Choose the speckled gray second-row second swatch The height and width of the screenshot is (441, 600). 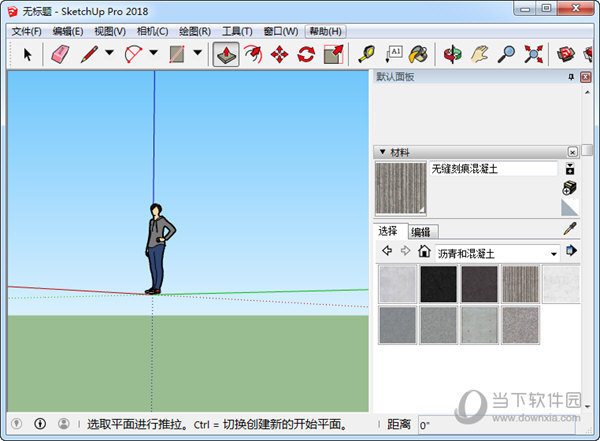[x=439, y=325]
